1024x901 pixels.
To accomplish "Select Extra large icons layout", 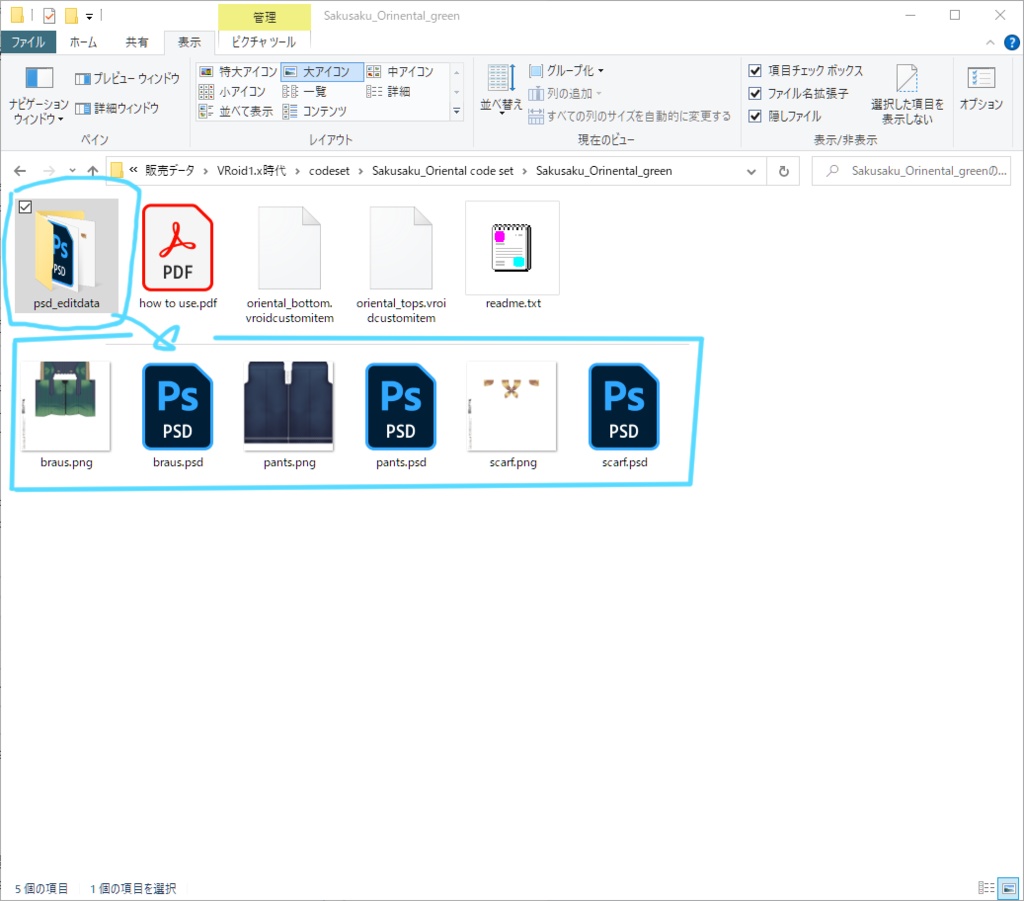I will click(238, 71).
